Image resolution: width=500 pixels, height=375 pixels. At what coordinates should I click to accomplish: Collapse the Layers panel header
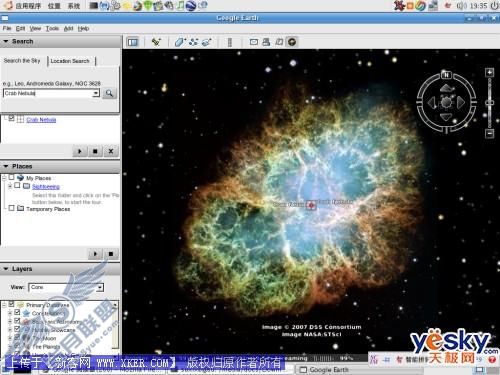point(60,269)
